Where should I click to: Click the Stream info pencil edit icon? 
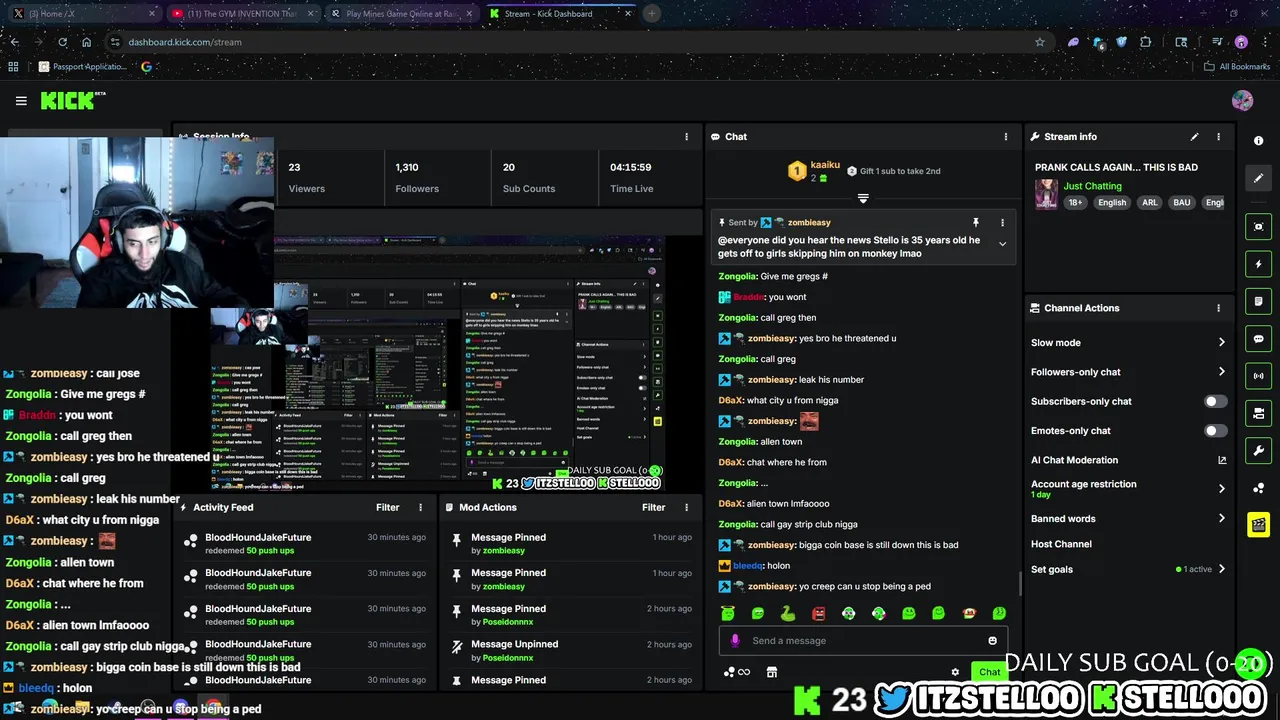[1194, 137]
